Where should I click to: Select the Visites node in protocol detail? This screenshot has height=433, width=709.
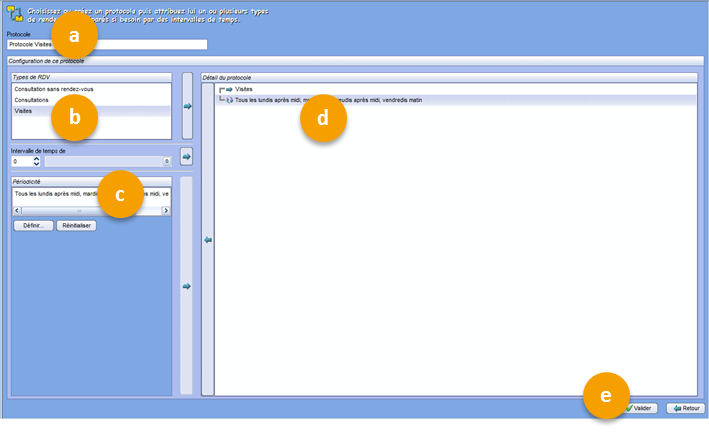[x=244, y=89]
